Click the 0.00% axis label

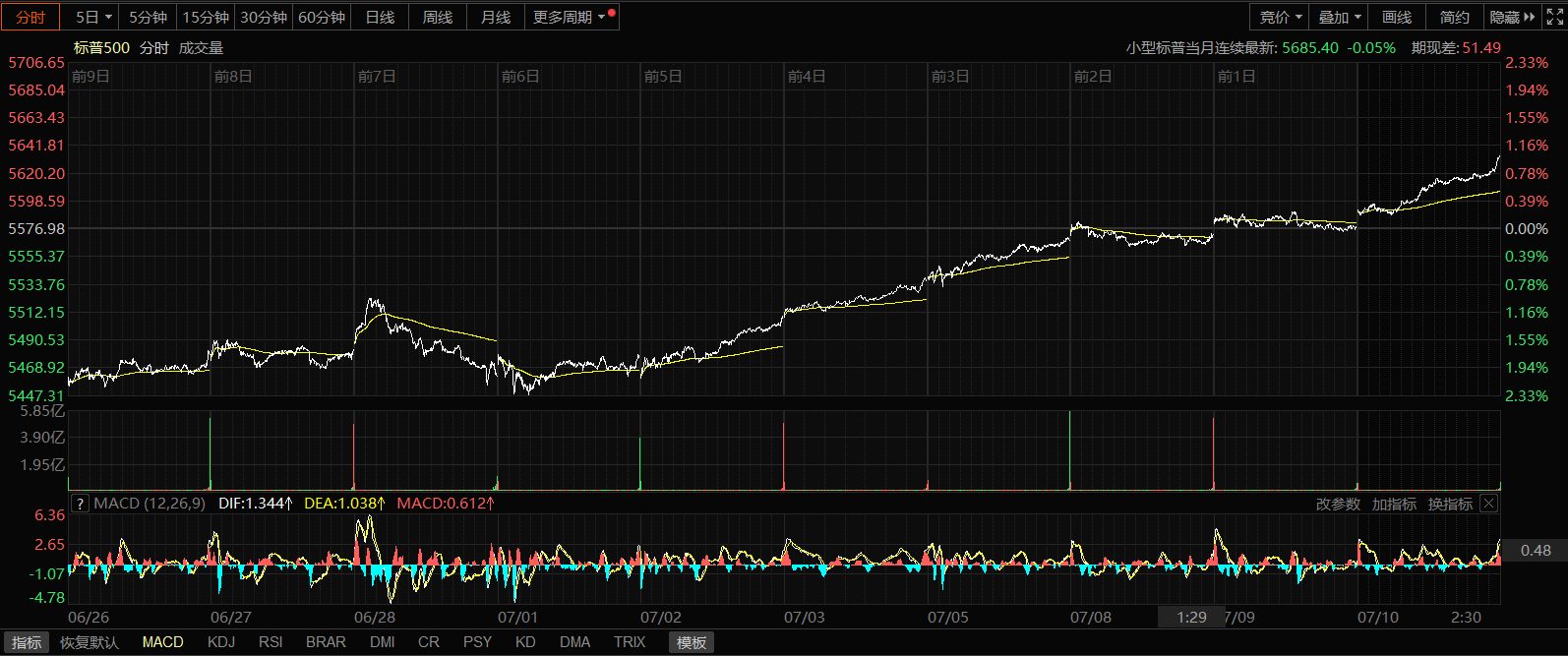(x=1527, y=228)
